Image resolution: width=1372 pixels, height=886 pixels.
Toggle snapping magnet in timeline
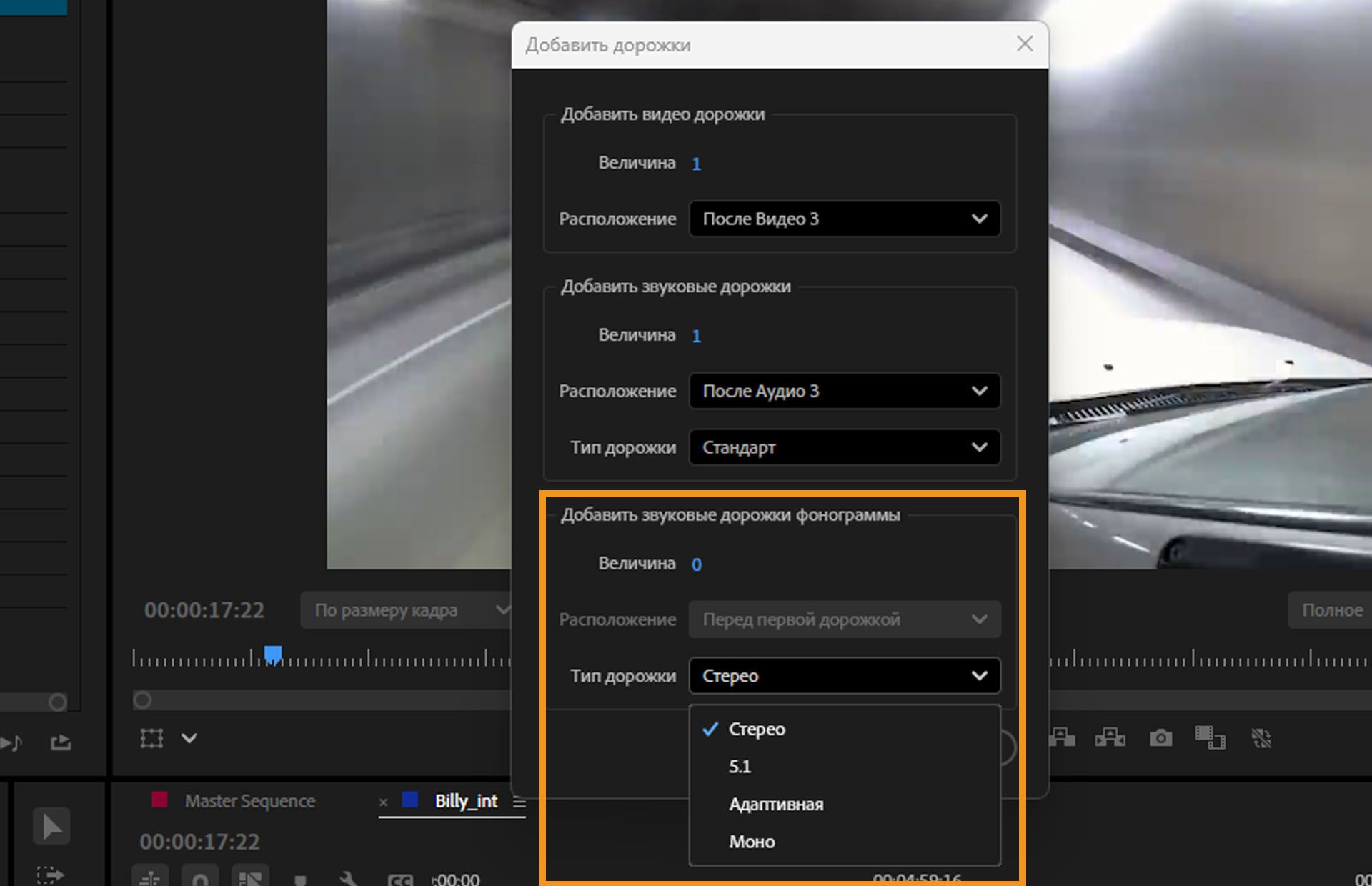pyautogui.click(x=201, y=879)
